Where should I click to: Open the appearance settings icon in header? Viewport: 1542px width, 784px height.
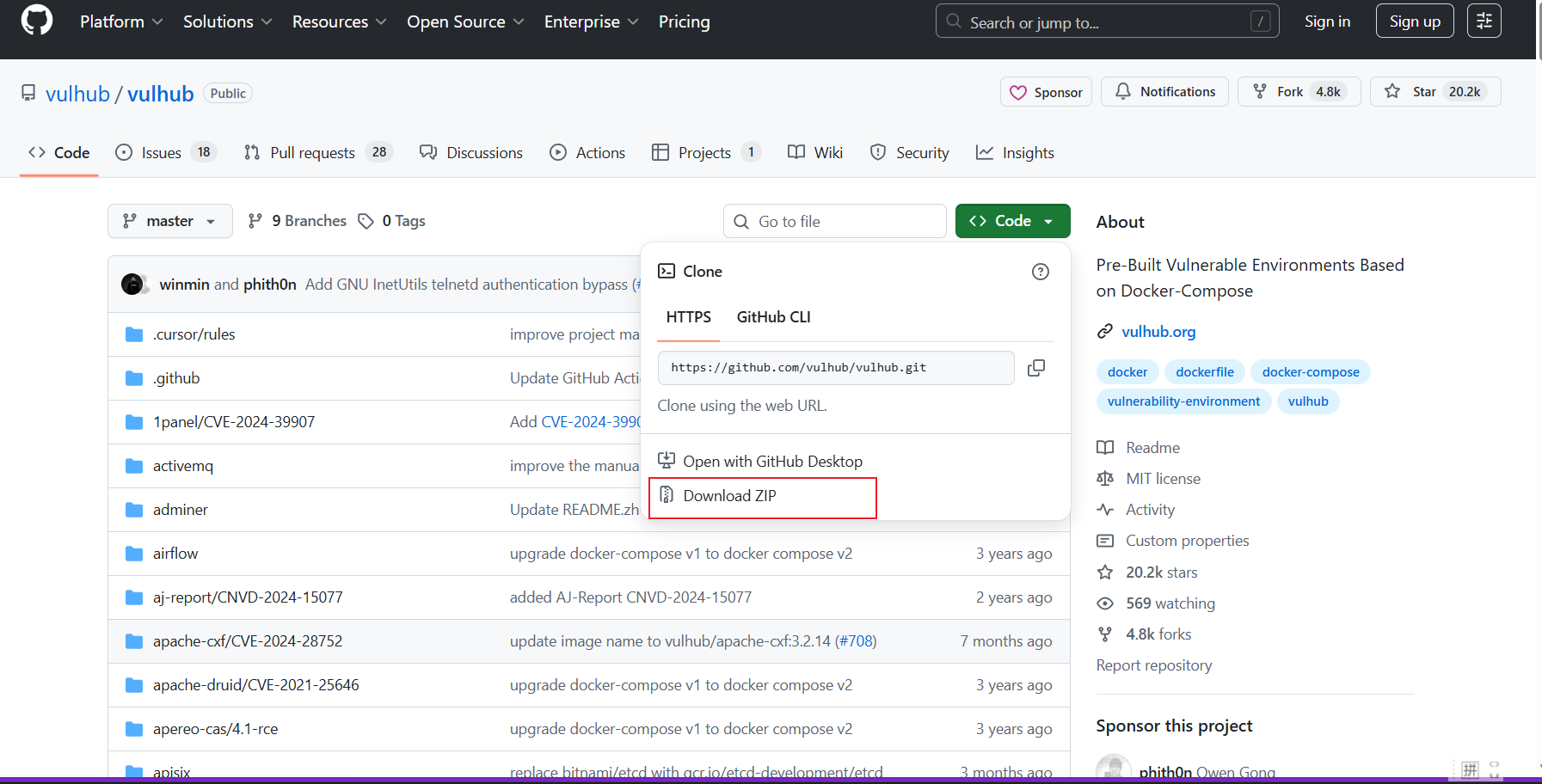pos(1484,21)
